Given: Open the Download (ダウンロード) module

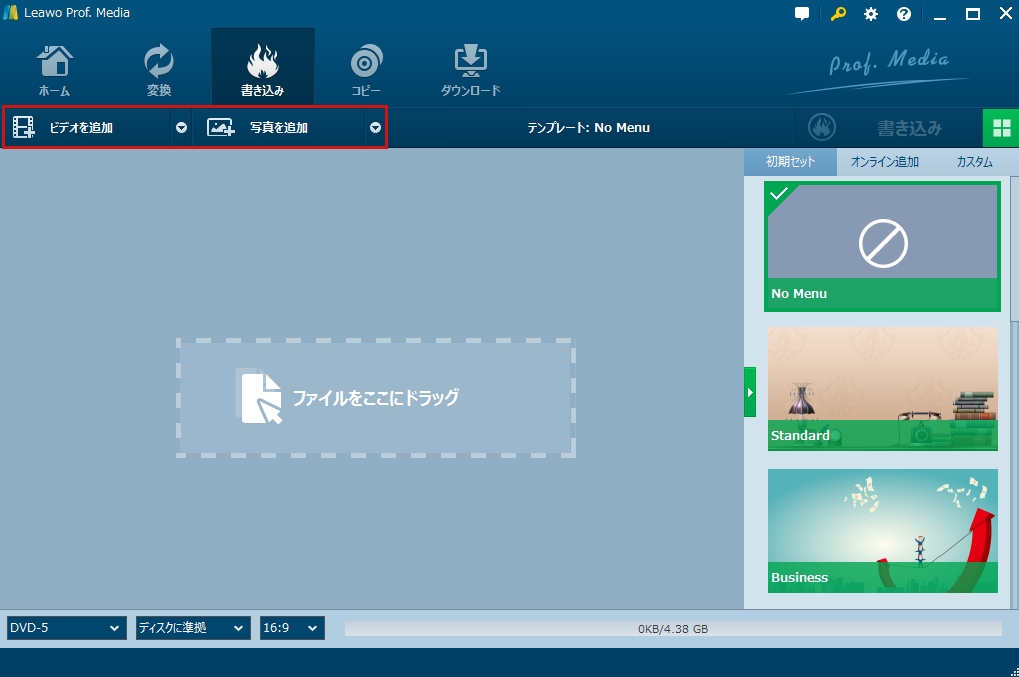Looking at the screenshot, I should click(470, 70).
